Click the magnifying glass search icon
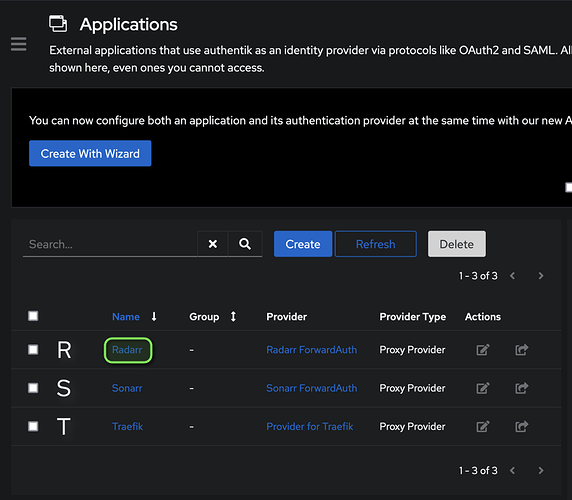Screen dimensions: 572x500 (x=245, y=244)
